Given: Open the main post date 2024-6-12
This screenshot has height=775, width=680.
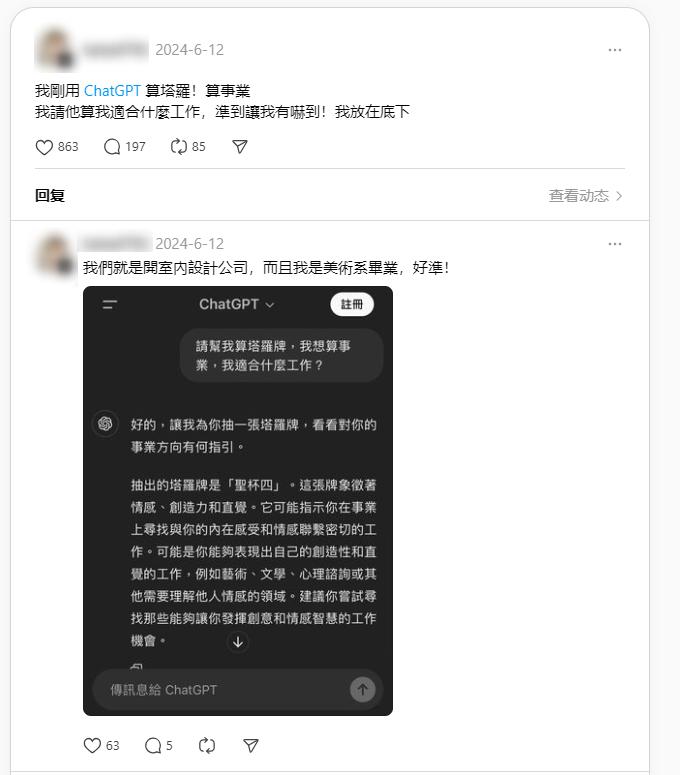Looking at the screenshot, I should pos(189,50).
